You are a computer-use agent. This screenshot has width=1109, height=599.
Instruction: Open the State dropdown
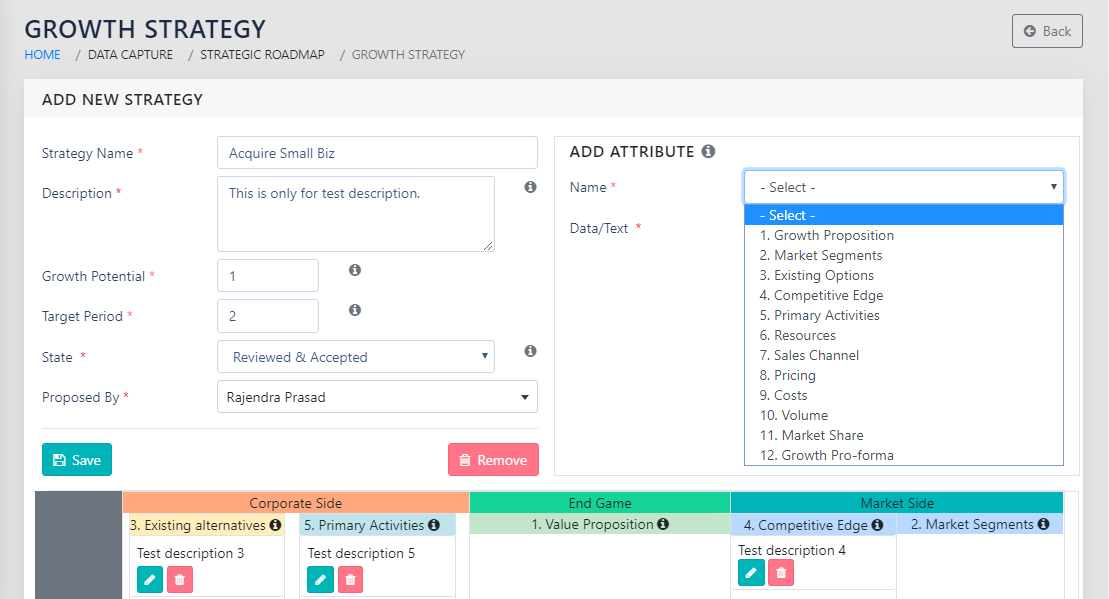(x=355, y=357)
